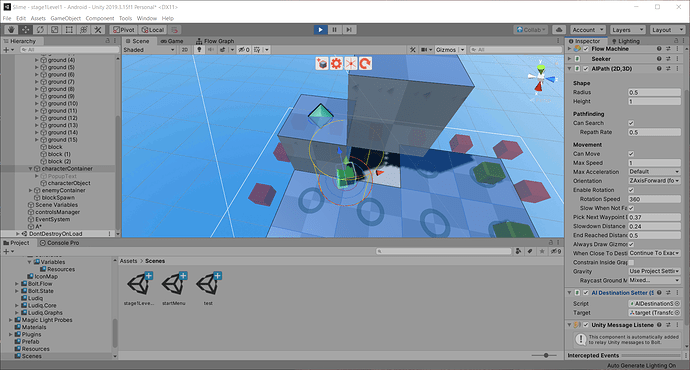690x370 pixels.
Task: Open the Layers dropdown
Action: pos(628,29)
